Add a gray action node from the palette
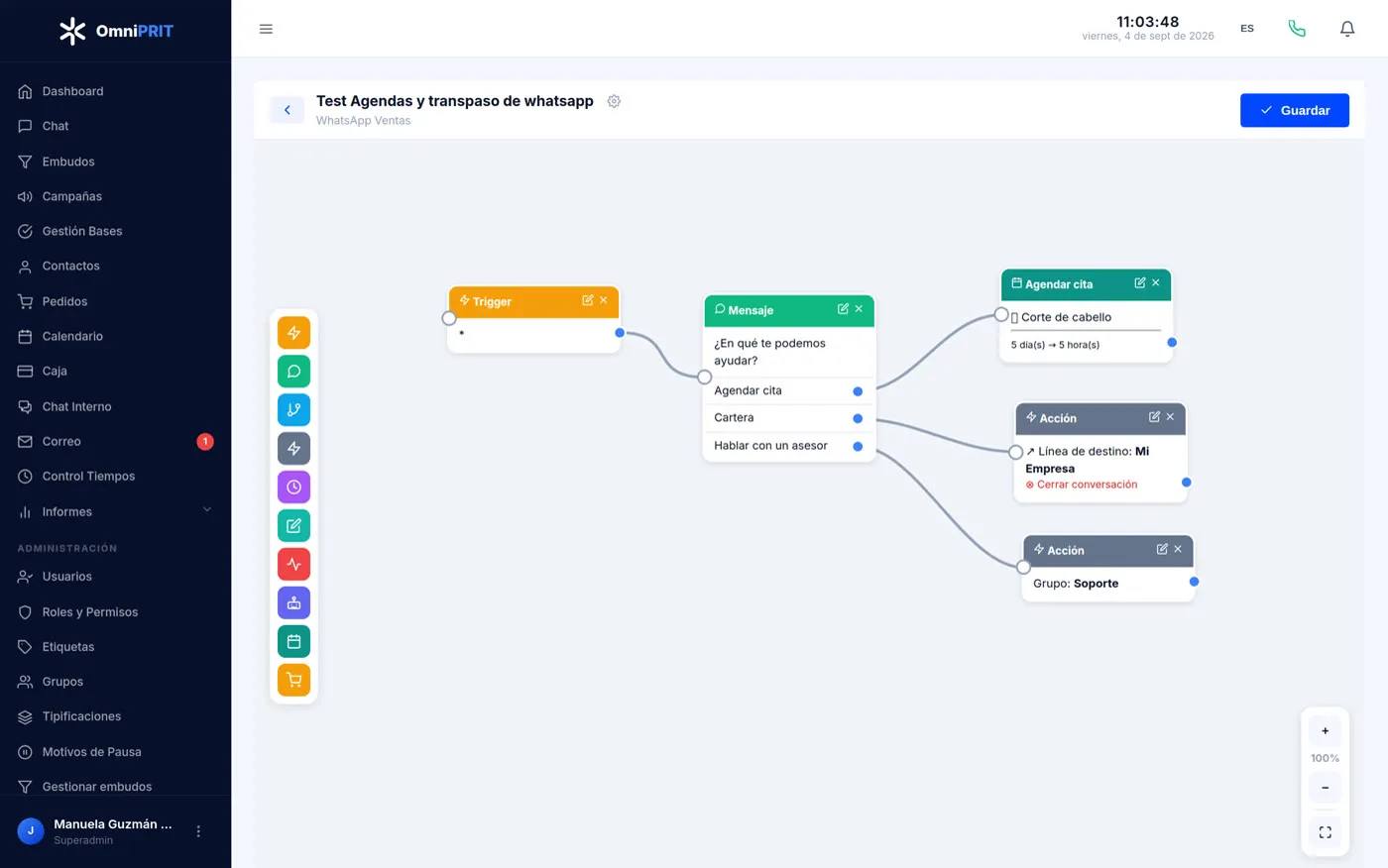 293,449
